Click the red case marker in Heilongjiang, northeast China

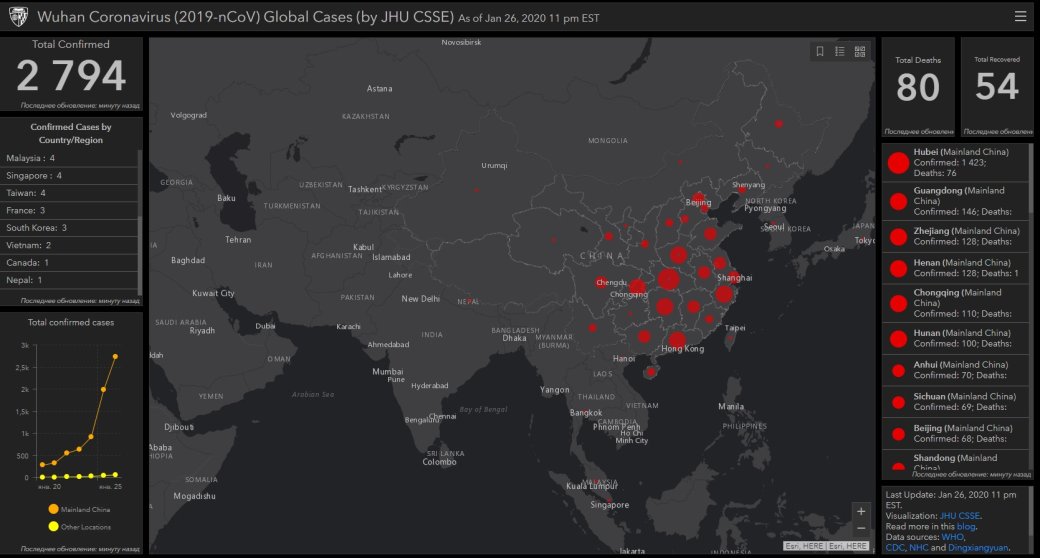779,124
